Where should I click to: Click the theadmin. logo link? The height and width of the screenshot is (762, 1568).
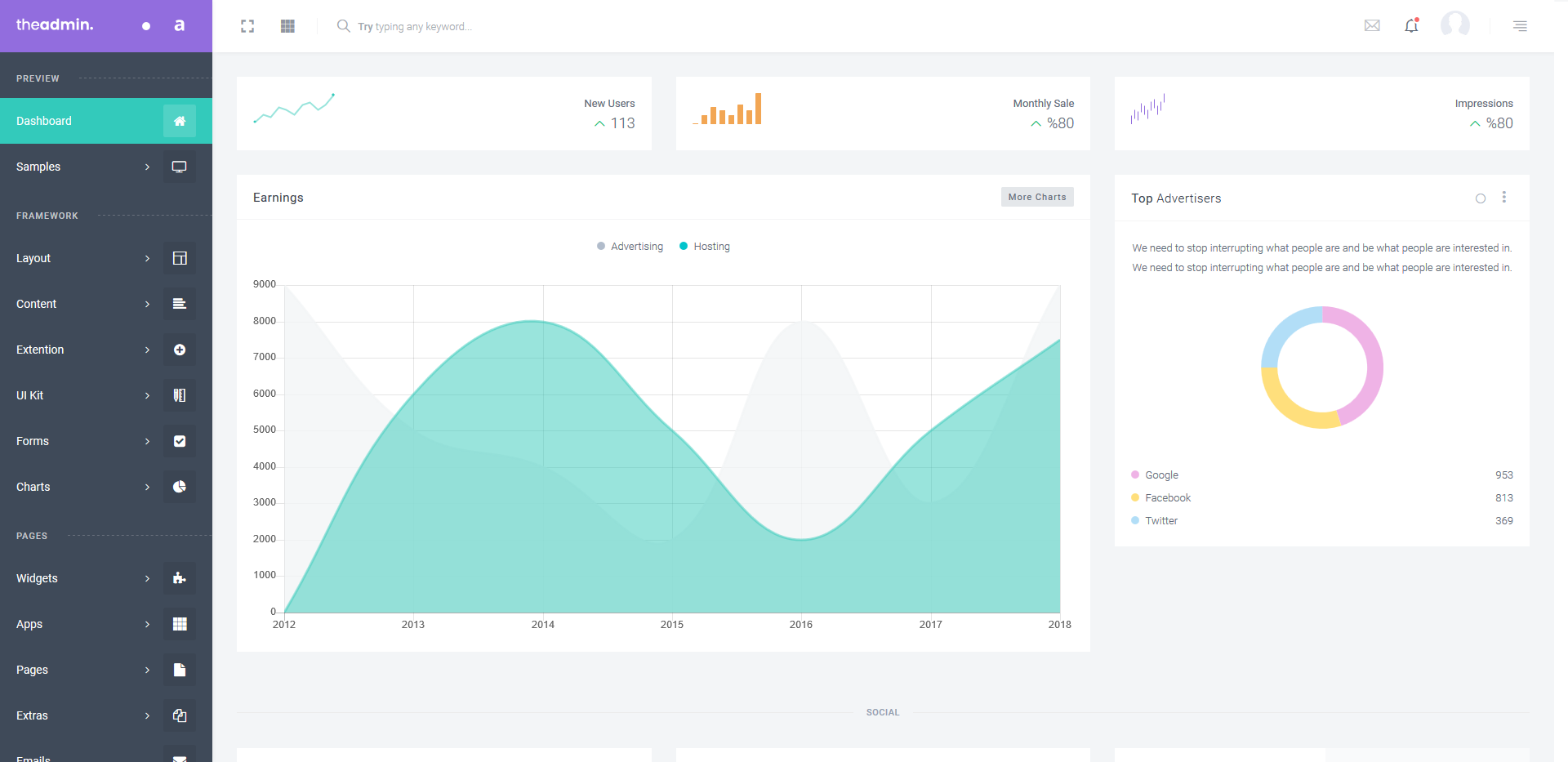(55, 25)
